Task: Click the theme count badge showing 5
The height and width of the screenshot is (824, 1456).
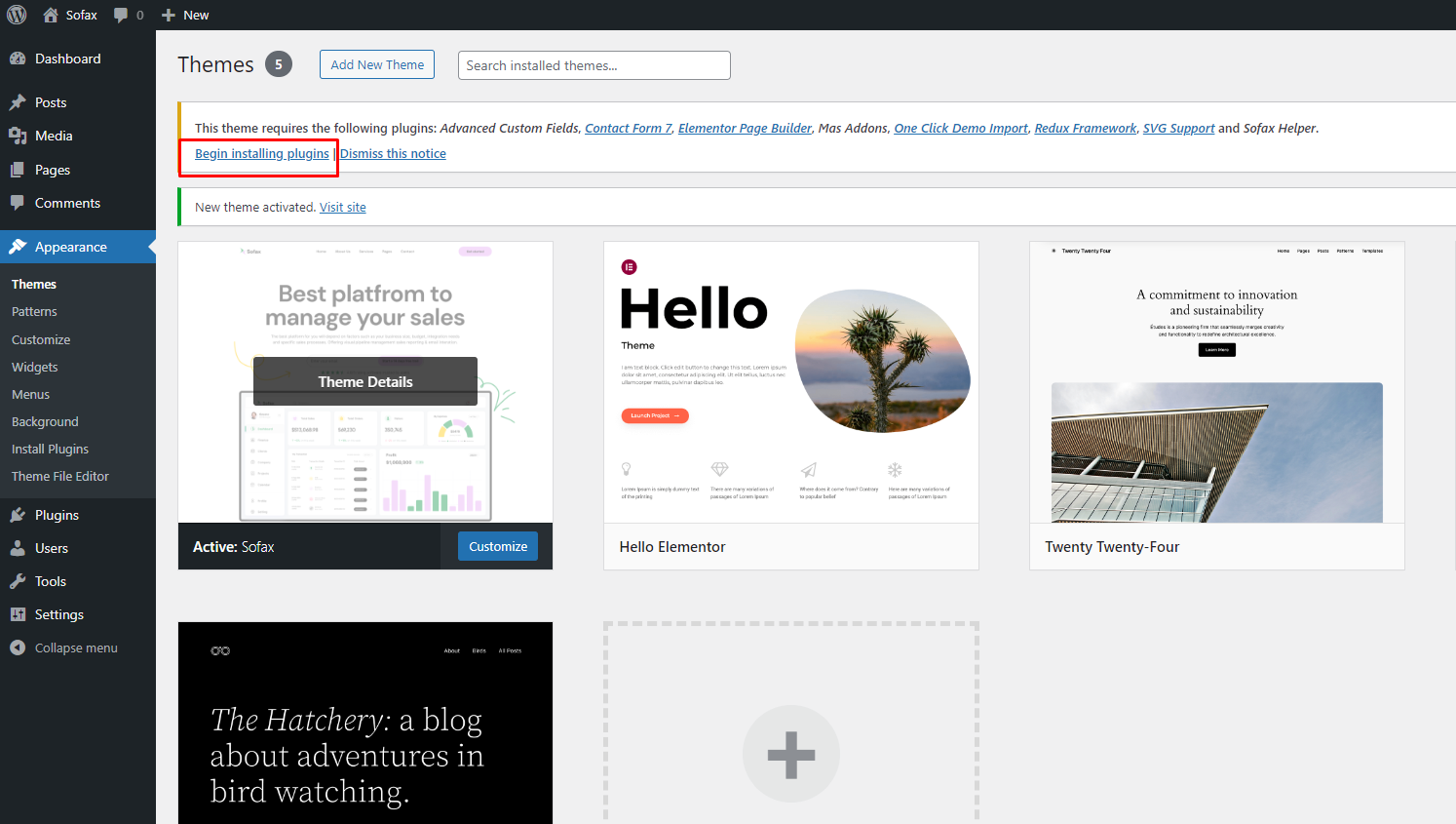Action: (x=279, y=64)
